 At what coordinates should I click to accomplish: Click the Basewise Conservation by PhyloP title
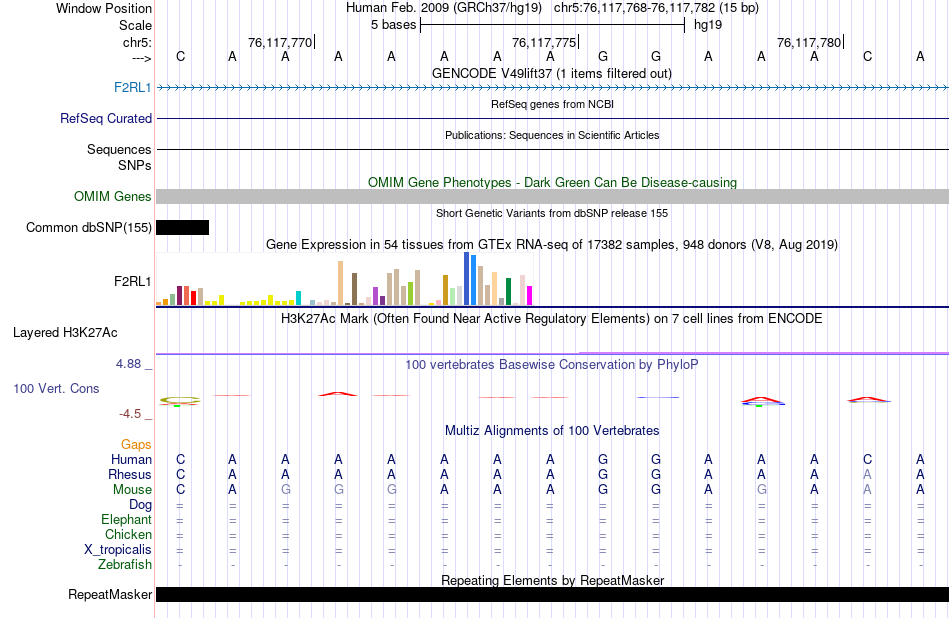tap(551, 364)
